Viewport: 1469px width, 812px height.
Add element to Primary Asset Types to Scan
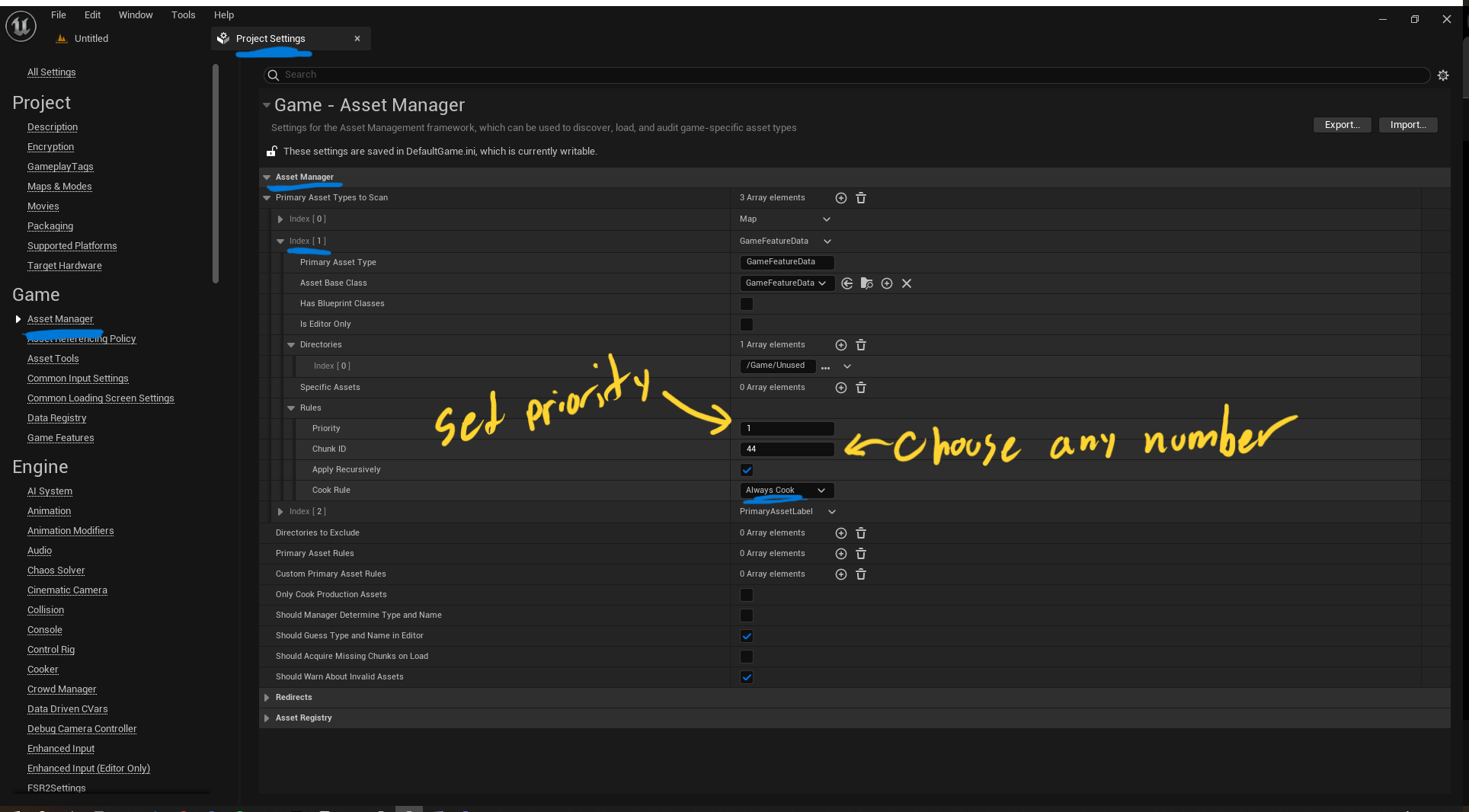click(x=840, y=198)
